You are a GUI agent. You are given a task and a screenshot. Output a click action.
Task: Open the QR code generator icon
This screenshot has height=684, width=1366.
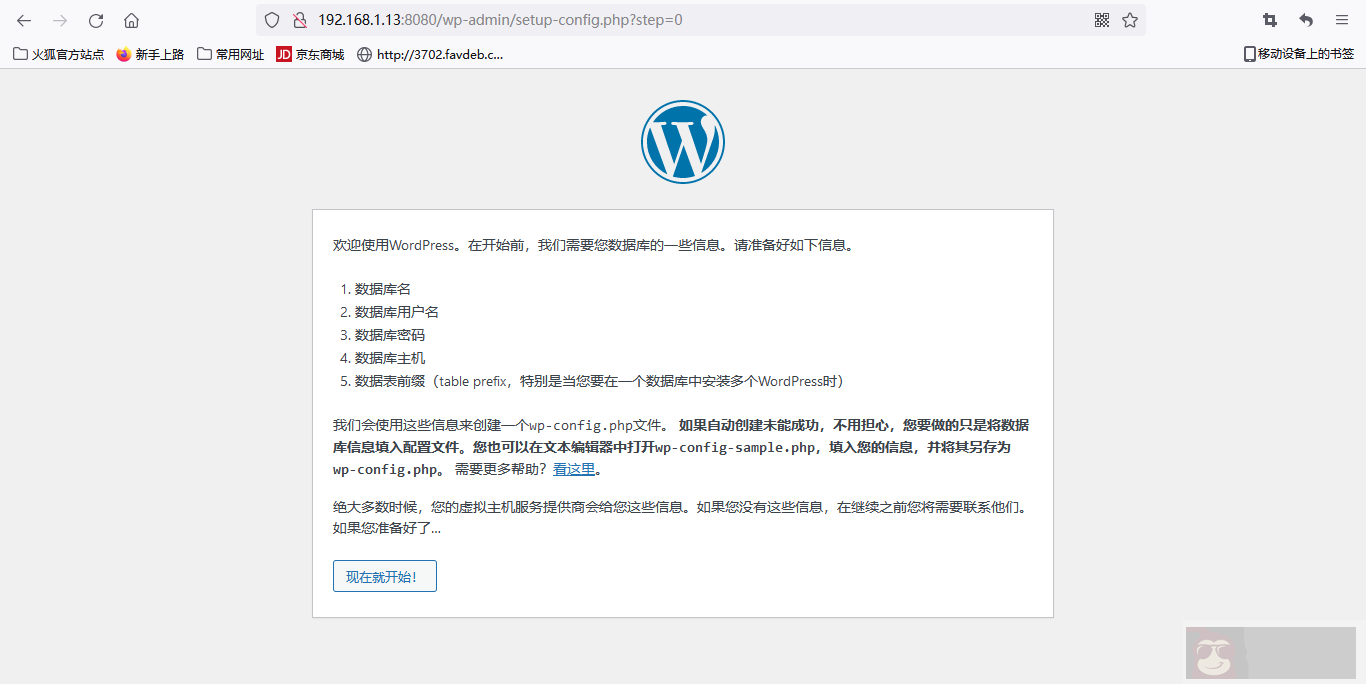tap(1101, 19)
